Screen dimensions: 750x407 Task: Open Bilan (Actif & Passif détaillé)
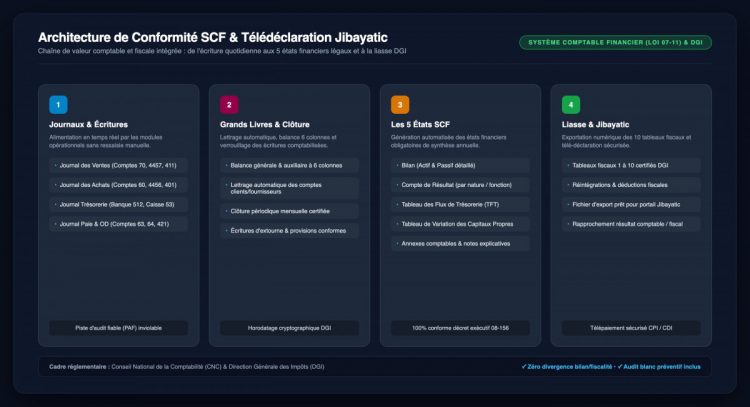(x=460, y=165)
